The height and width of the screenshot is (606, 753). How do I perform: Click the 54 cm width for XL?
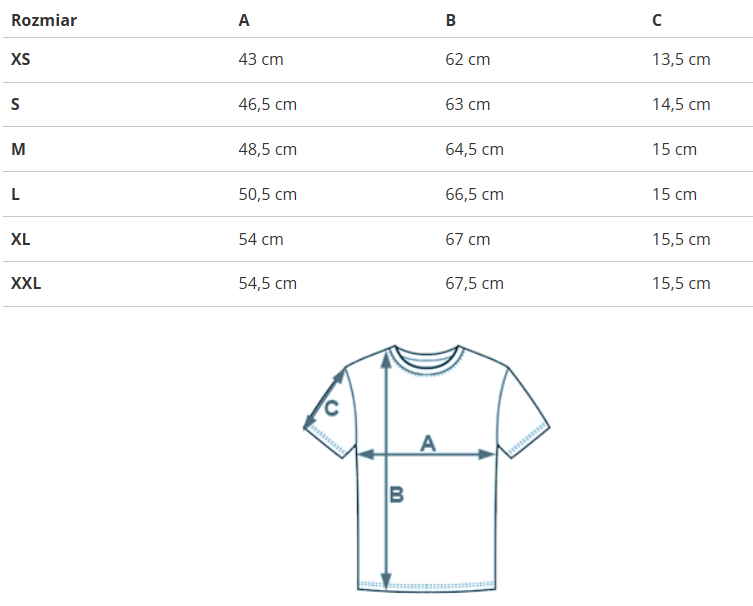(x=261, y=239)
